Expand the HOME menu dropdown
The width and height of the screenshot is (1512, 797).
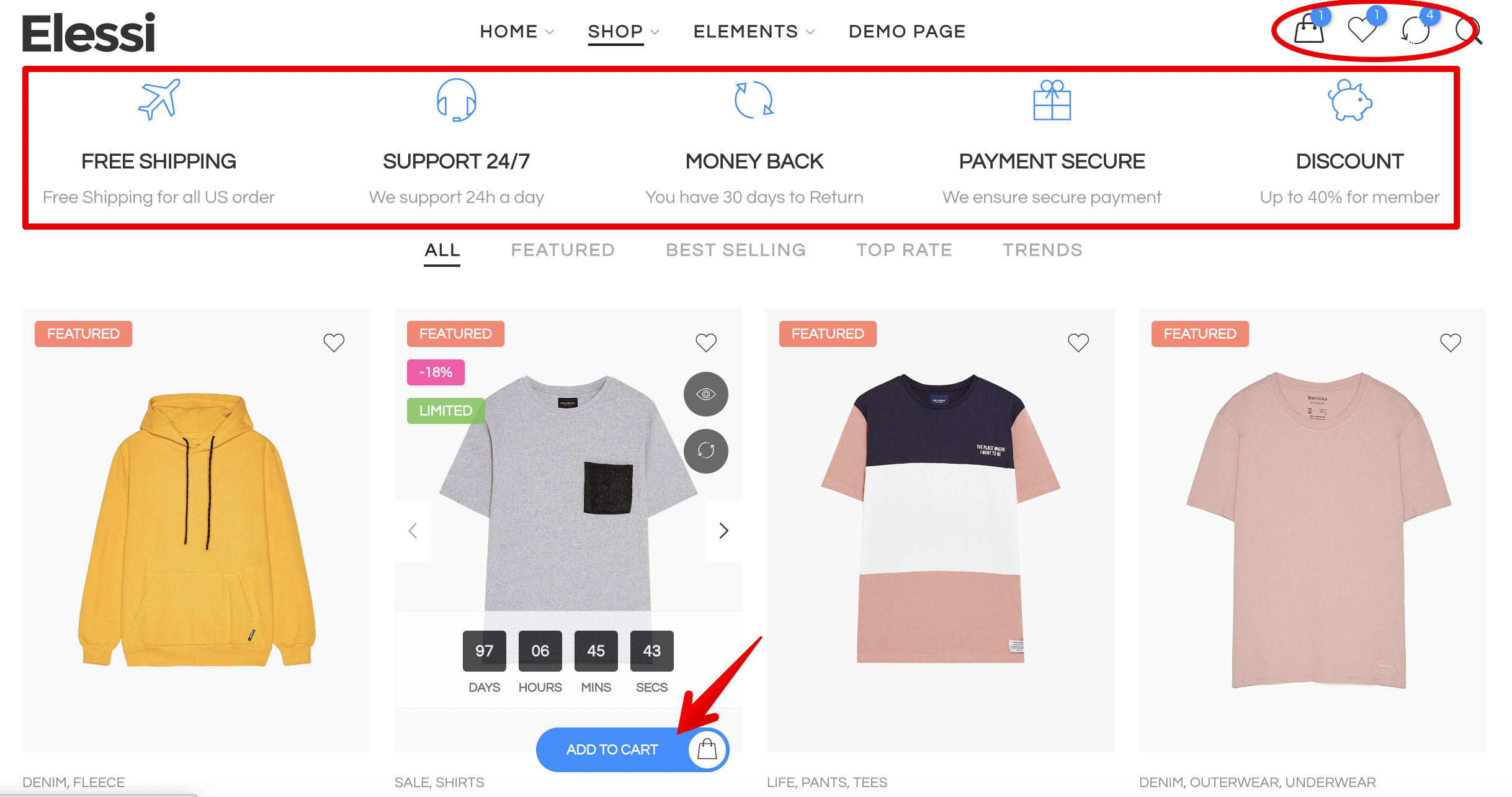coord(516,32)
